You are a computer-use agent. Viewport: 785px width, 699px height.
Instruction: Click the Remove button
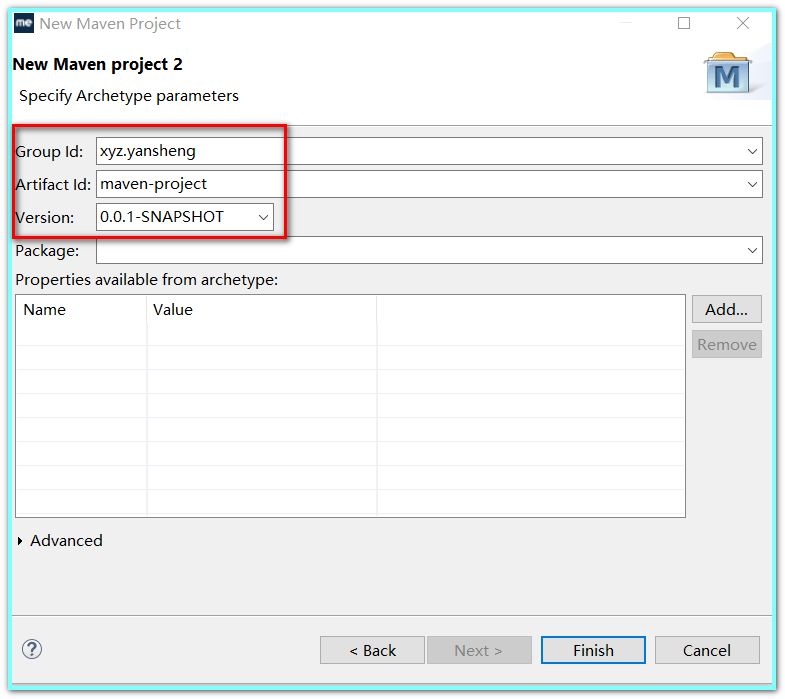point(727,344)
